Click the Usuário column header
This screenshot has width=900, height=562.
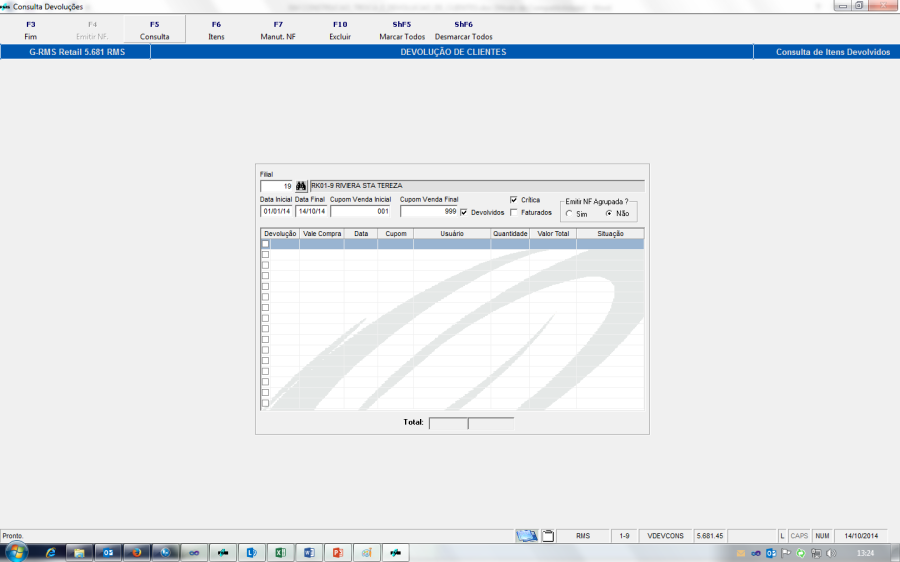pyautogui.click(x=452, y=234)
